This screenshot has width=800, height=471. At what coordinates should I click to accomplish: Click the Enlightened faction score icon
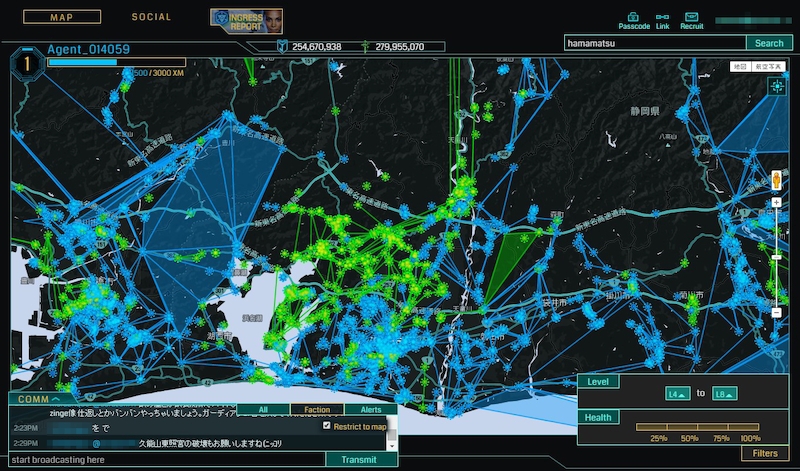pos(365,47)
